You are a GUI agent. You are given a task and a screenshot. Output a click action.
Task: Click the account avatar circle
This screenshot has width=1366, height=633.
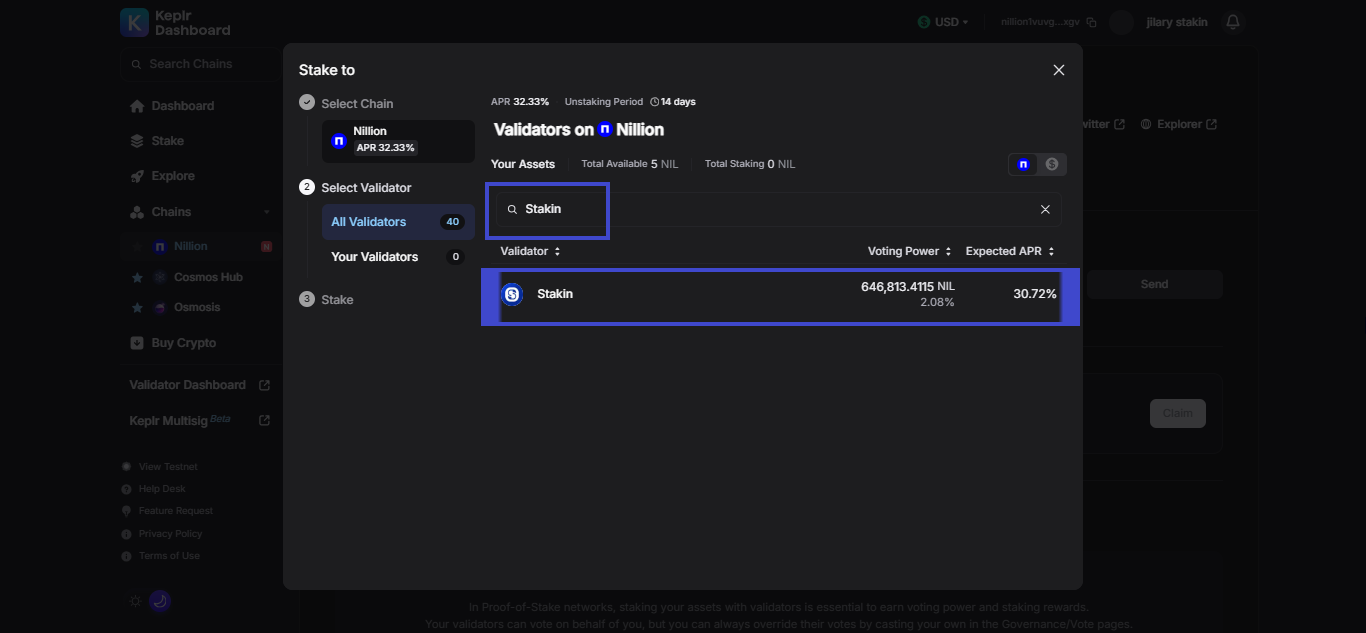(1122, 22)
